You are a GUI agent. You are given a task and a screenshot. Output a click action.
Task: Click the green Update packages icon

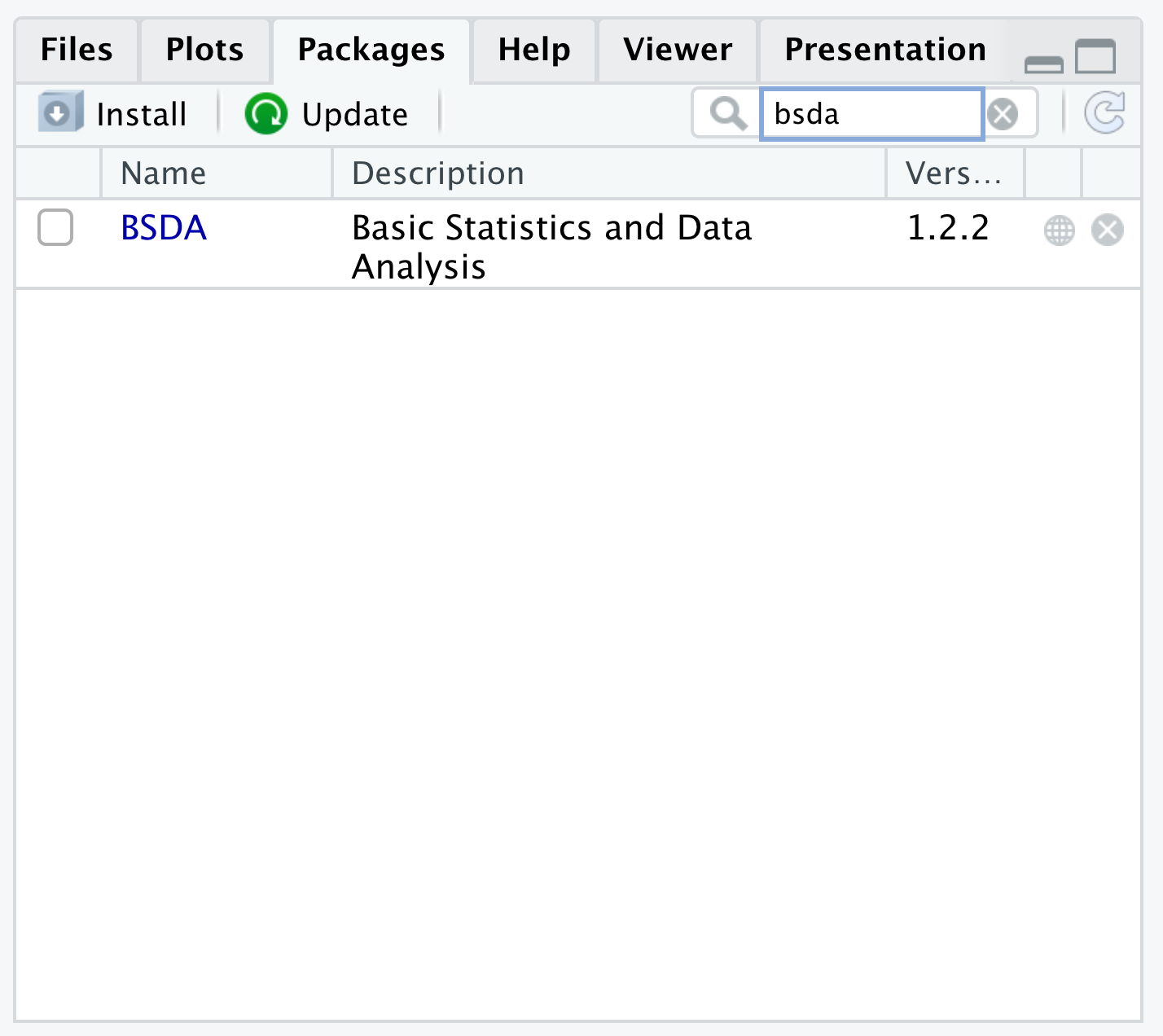[x=266, y=113]
